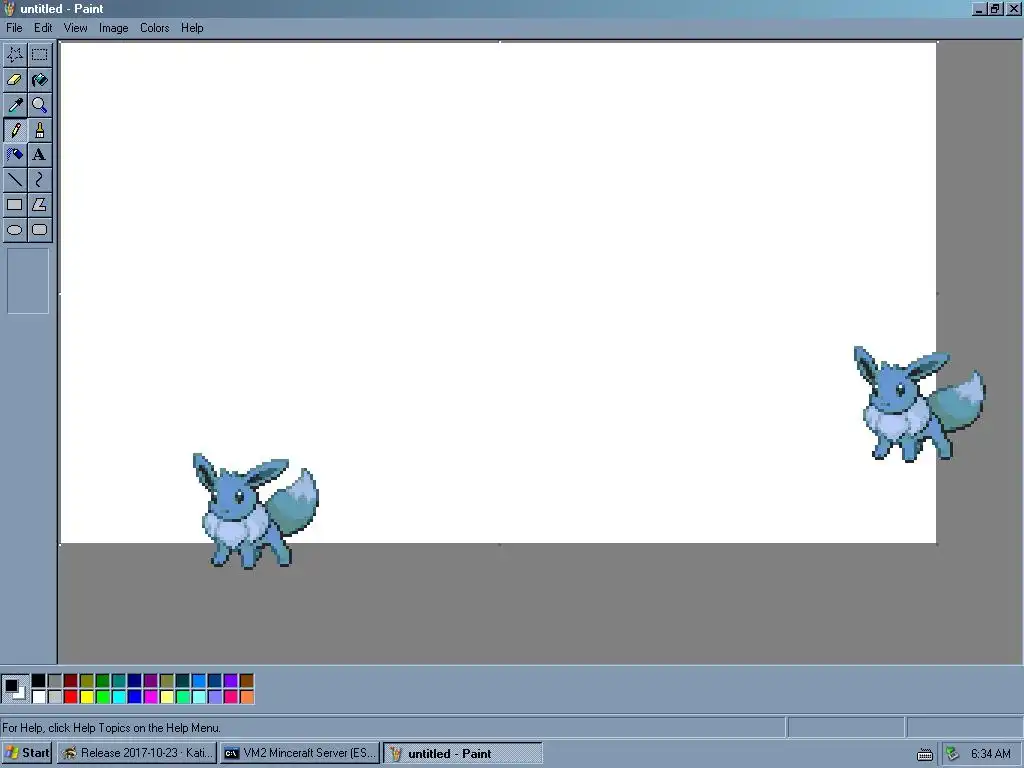Viewport: 1024px width, 768px height.
Task: Select the dark red color swatch
Action: (x=71, y=681)
